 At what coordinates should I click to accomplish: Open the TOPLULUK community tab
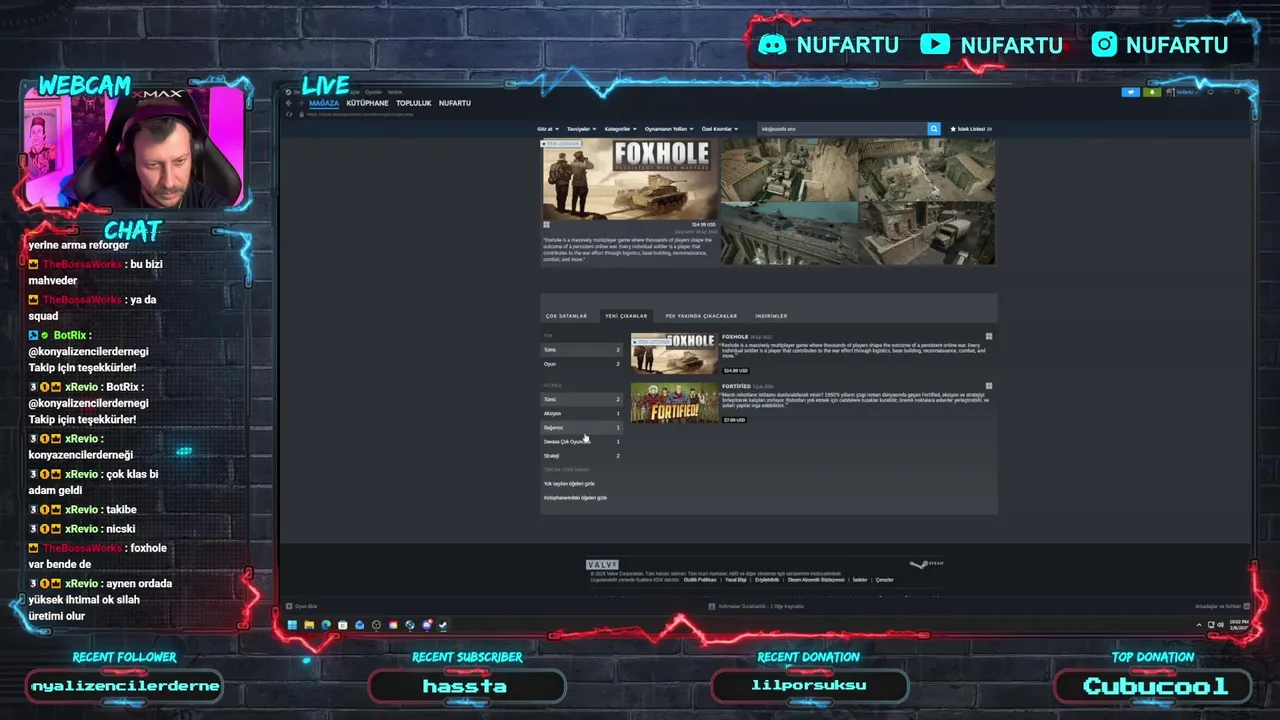pos(413,103)
